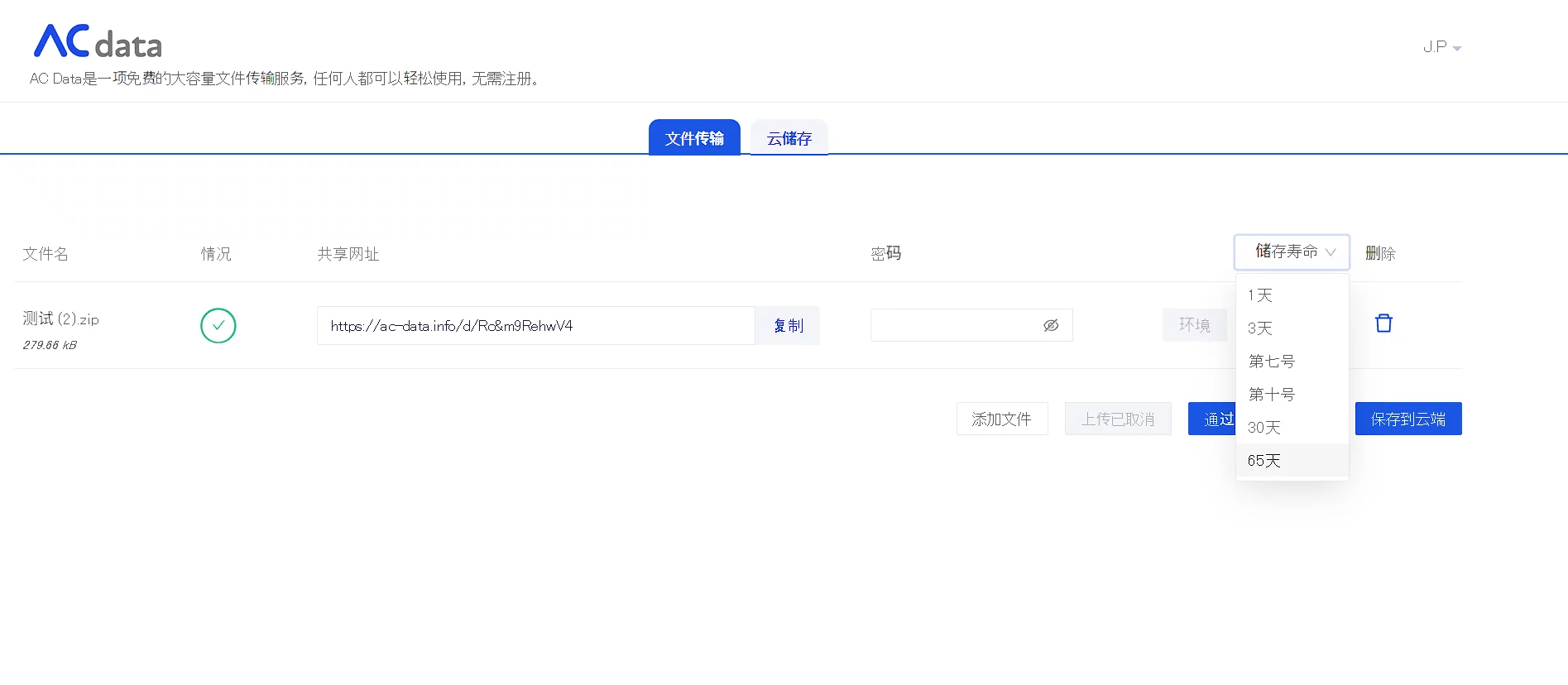Image resolution: width=1568 pixels, height=685 pixels.
Task: Click the 保存到云端 button
Action: point(1407,419)
